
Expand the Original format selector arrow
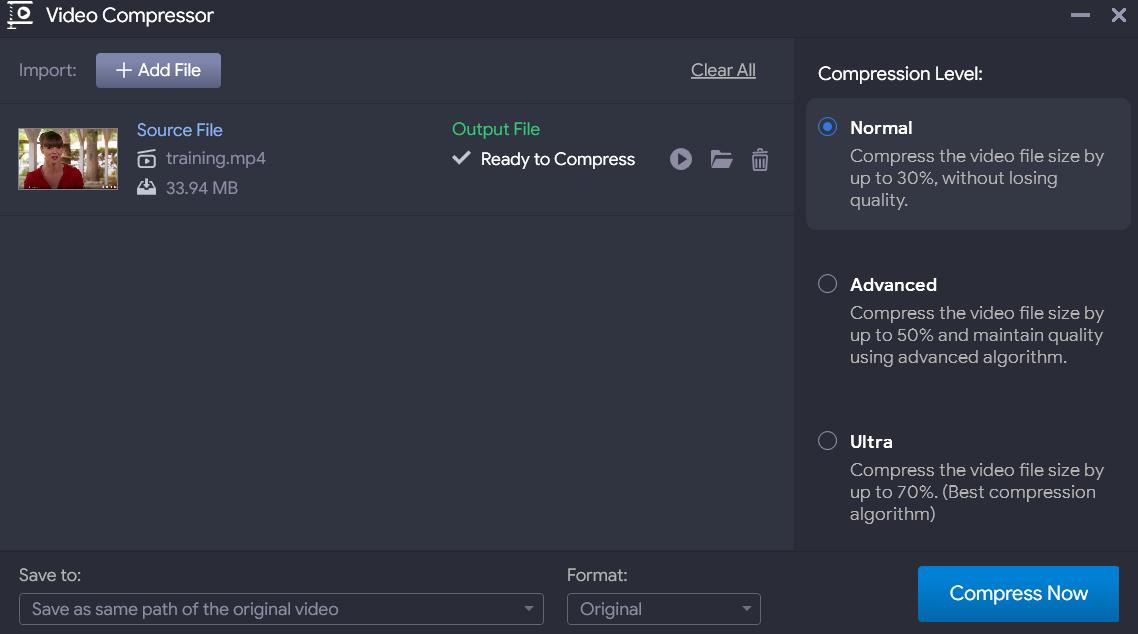click(x=745, y=609)
